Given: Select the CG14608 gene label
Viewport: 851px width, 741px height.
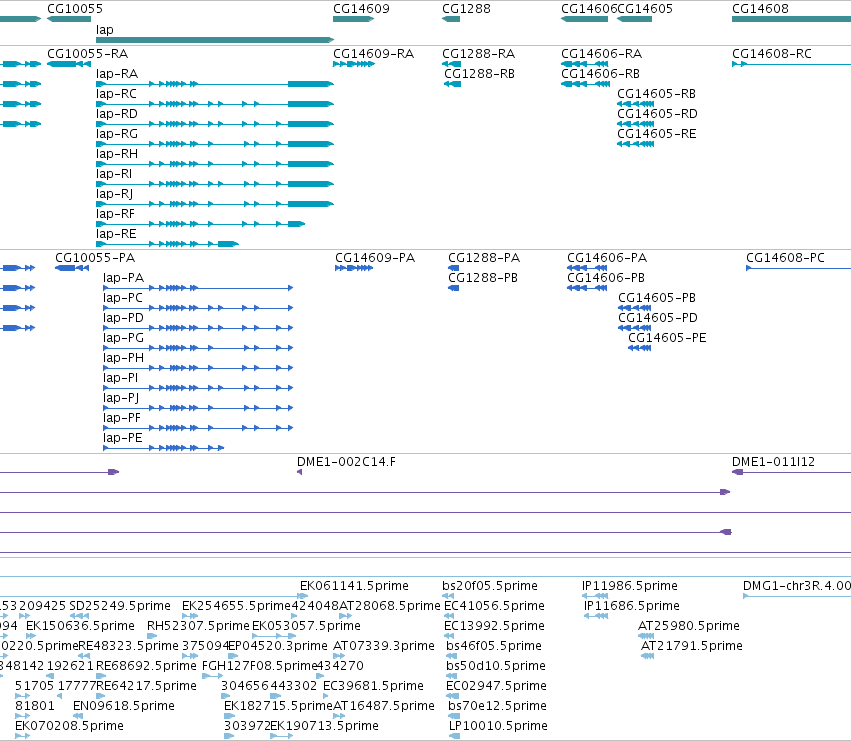Looking at the screenshot, I should pyautogui.click(x=760, y=9).
